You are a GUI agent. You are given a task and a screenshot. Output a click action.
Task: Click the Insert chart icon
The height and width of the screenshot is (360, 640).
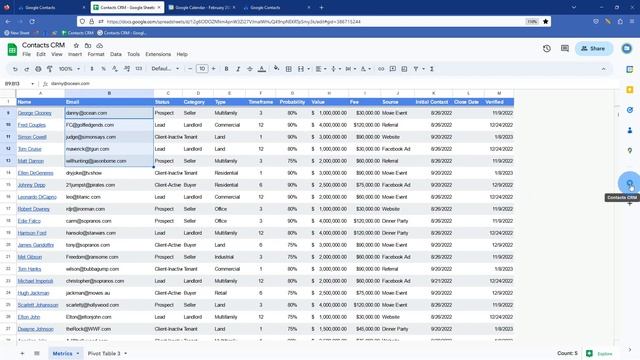pyautogui.click(x=404, y=69)
